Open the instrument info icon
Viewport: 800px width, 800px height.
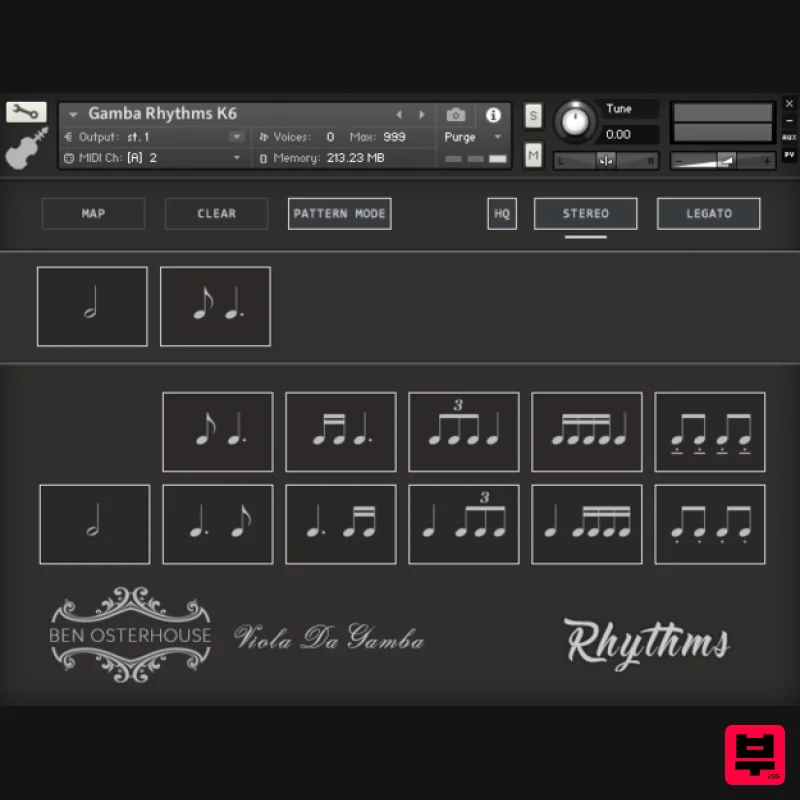point(493,115)
